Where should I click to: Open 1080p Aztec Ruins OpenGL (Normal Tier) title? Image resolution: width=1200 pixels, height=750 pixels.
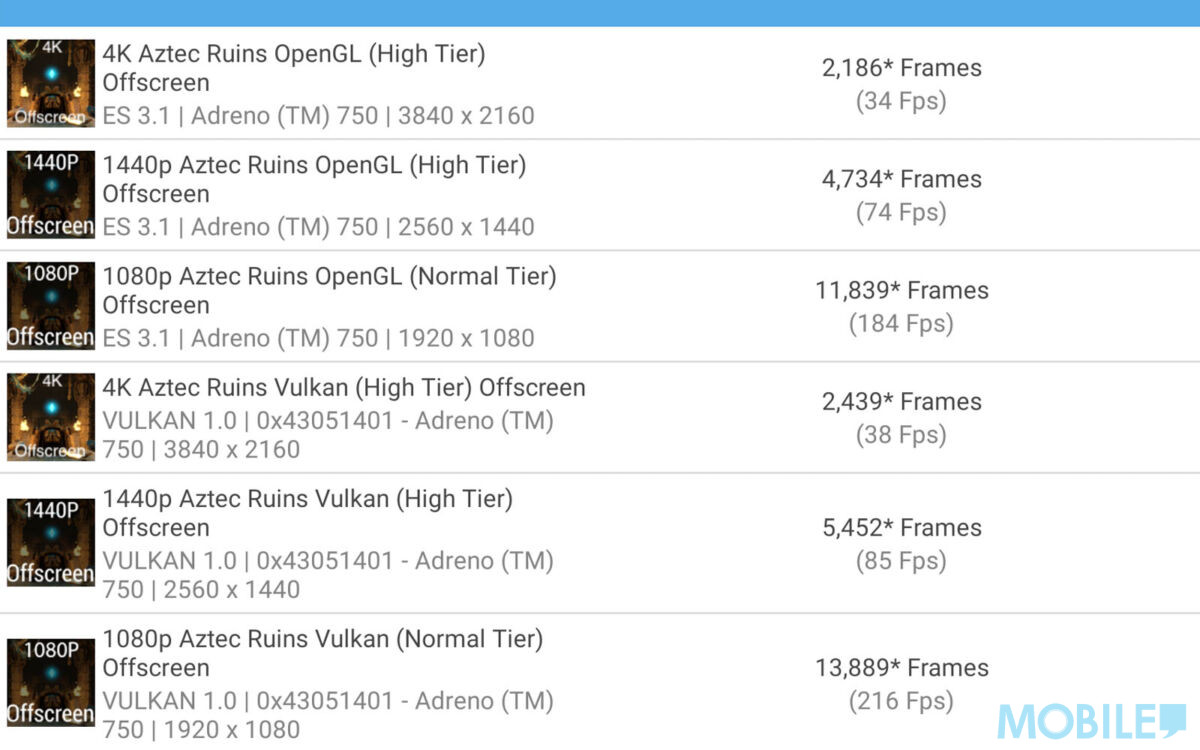[x=329, y=276]
